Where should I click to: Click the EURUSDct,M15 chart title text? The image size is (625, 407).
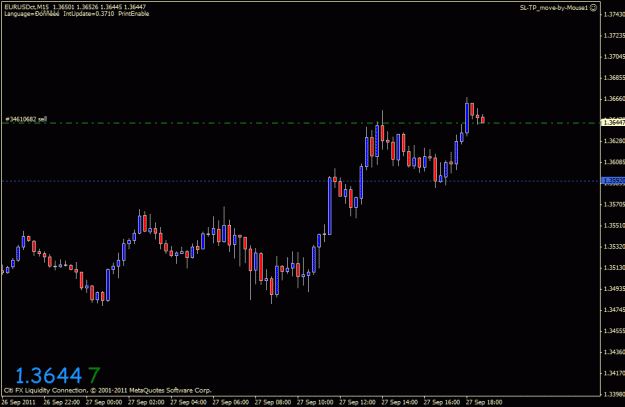tap(27, 7)
